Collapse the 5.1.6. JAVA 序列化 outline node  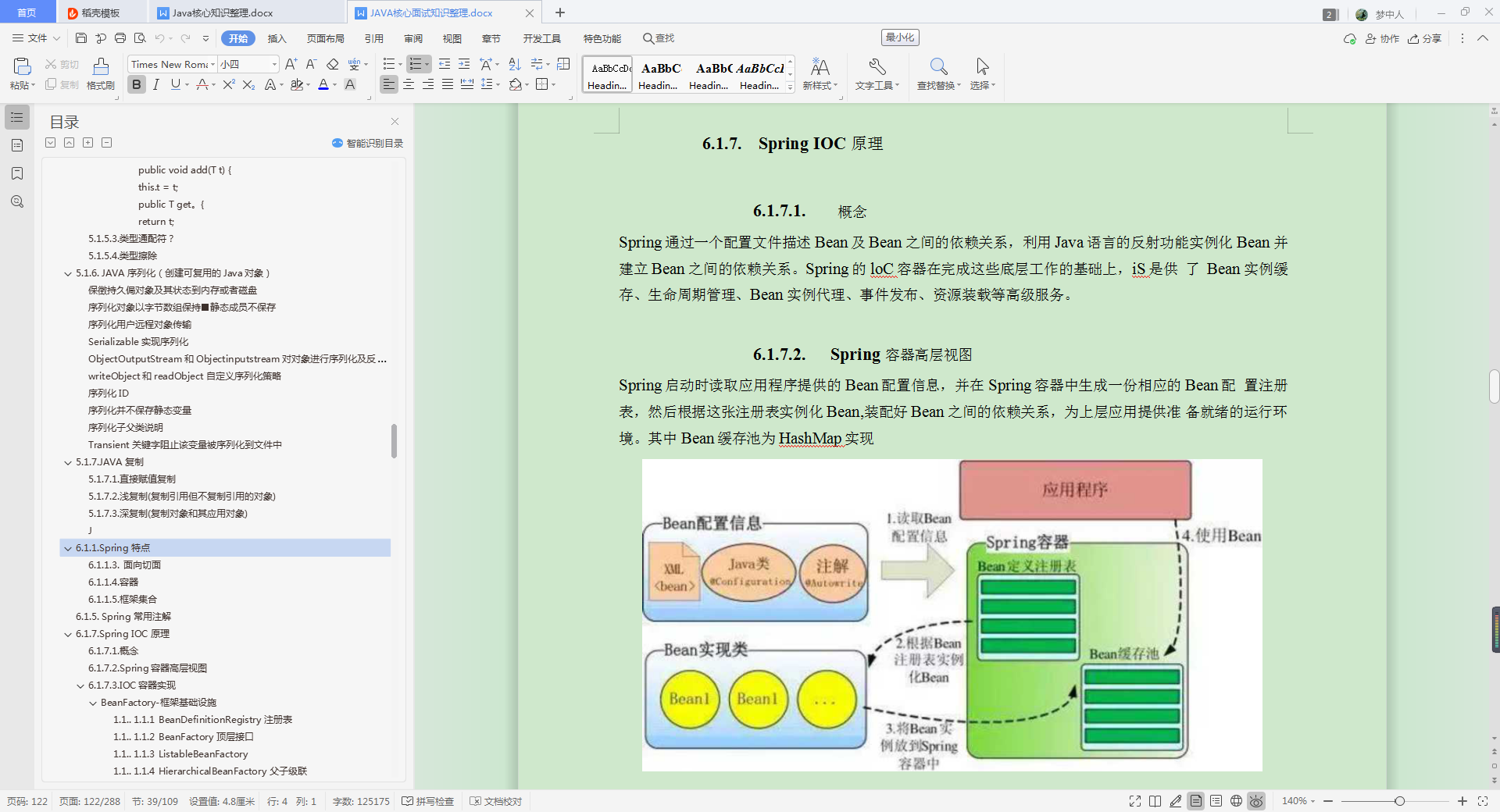click(x=68, y=273)
